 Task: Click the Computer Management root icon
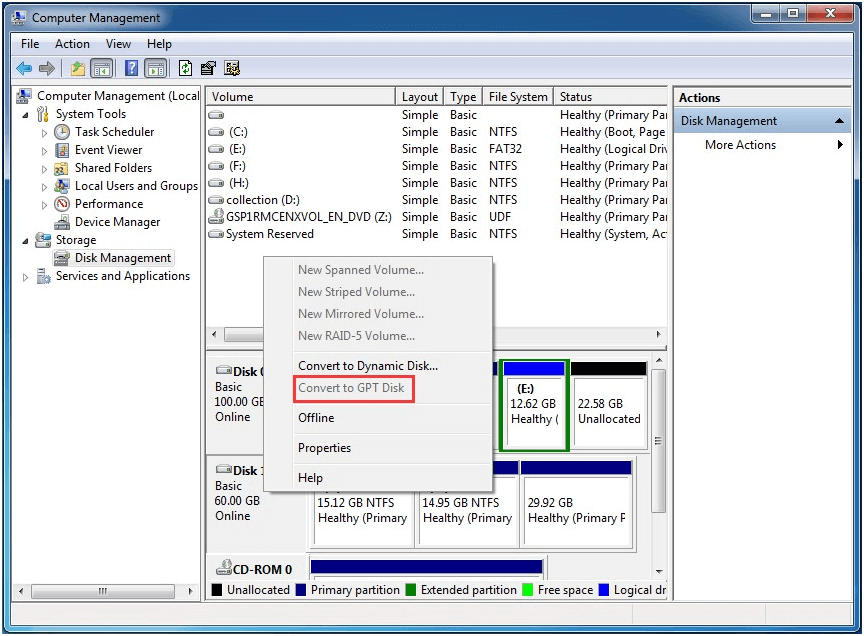(24, 96)
